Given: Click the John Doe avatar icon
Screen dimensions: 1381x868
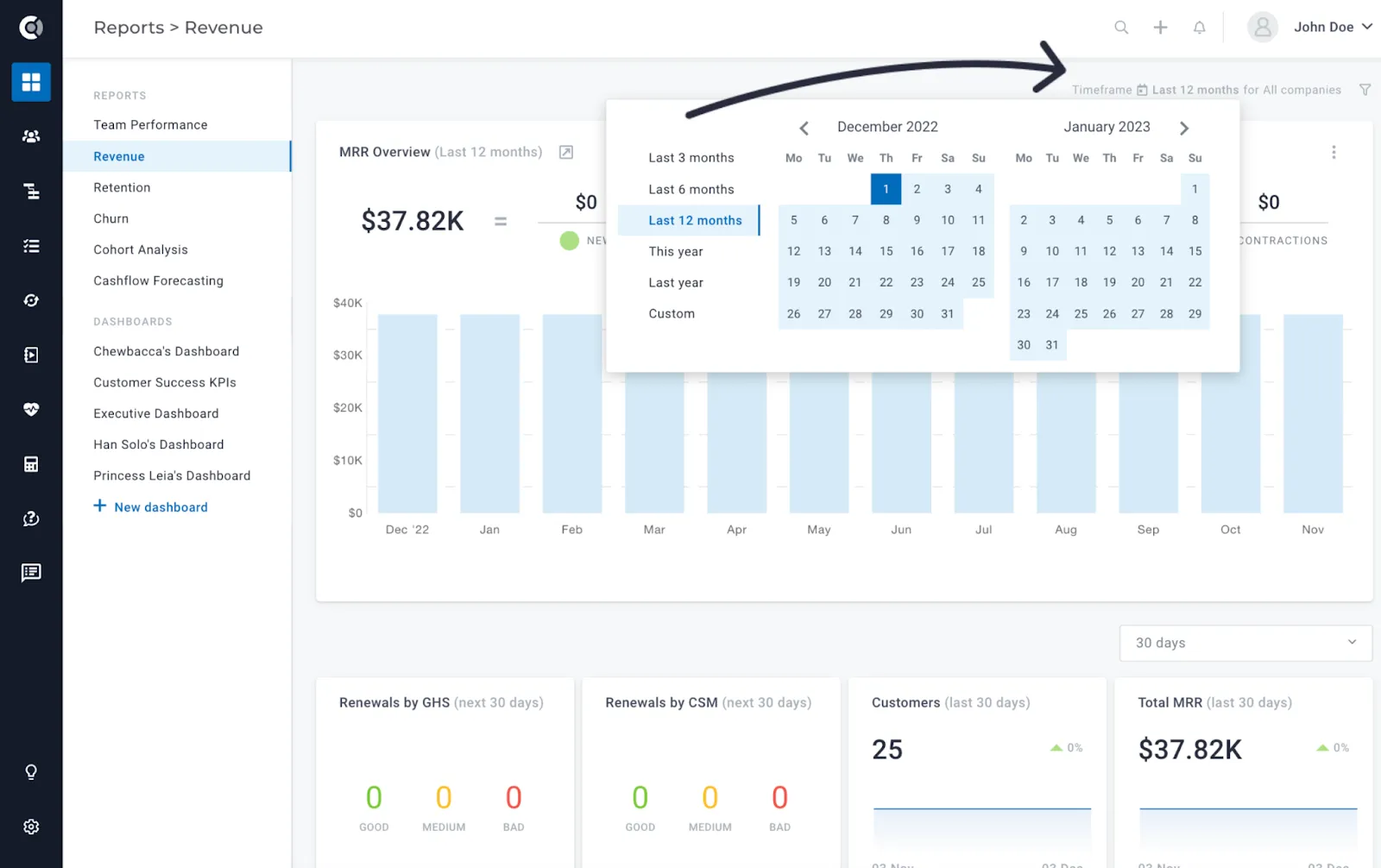Looking at the screenshot, I should tap(1262, 28).
